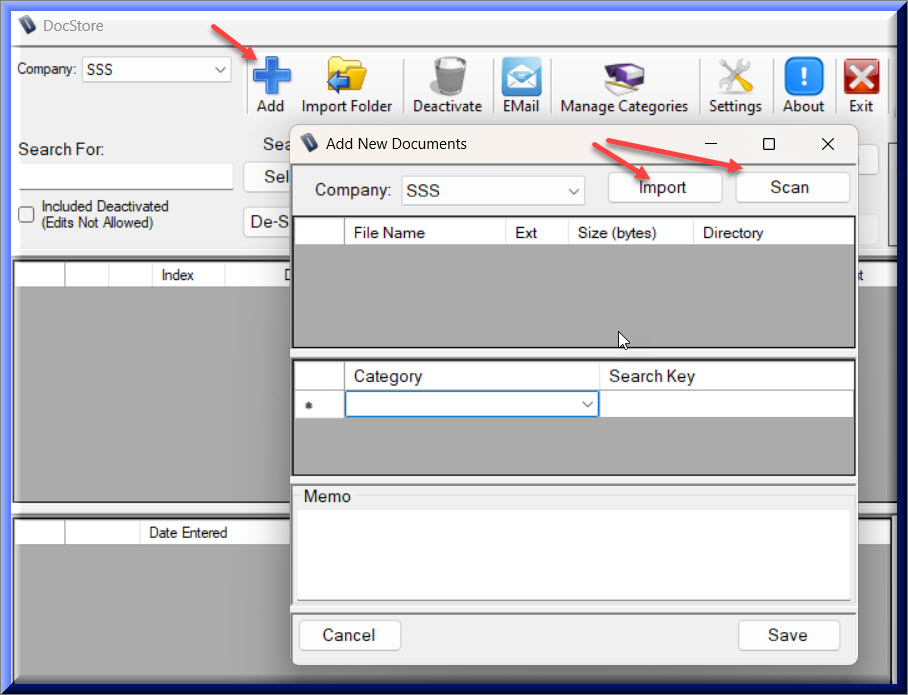Click the Search Key cell
This screenshot has height=695, width=908.
(x=725, y=404)
